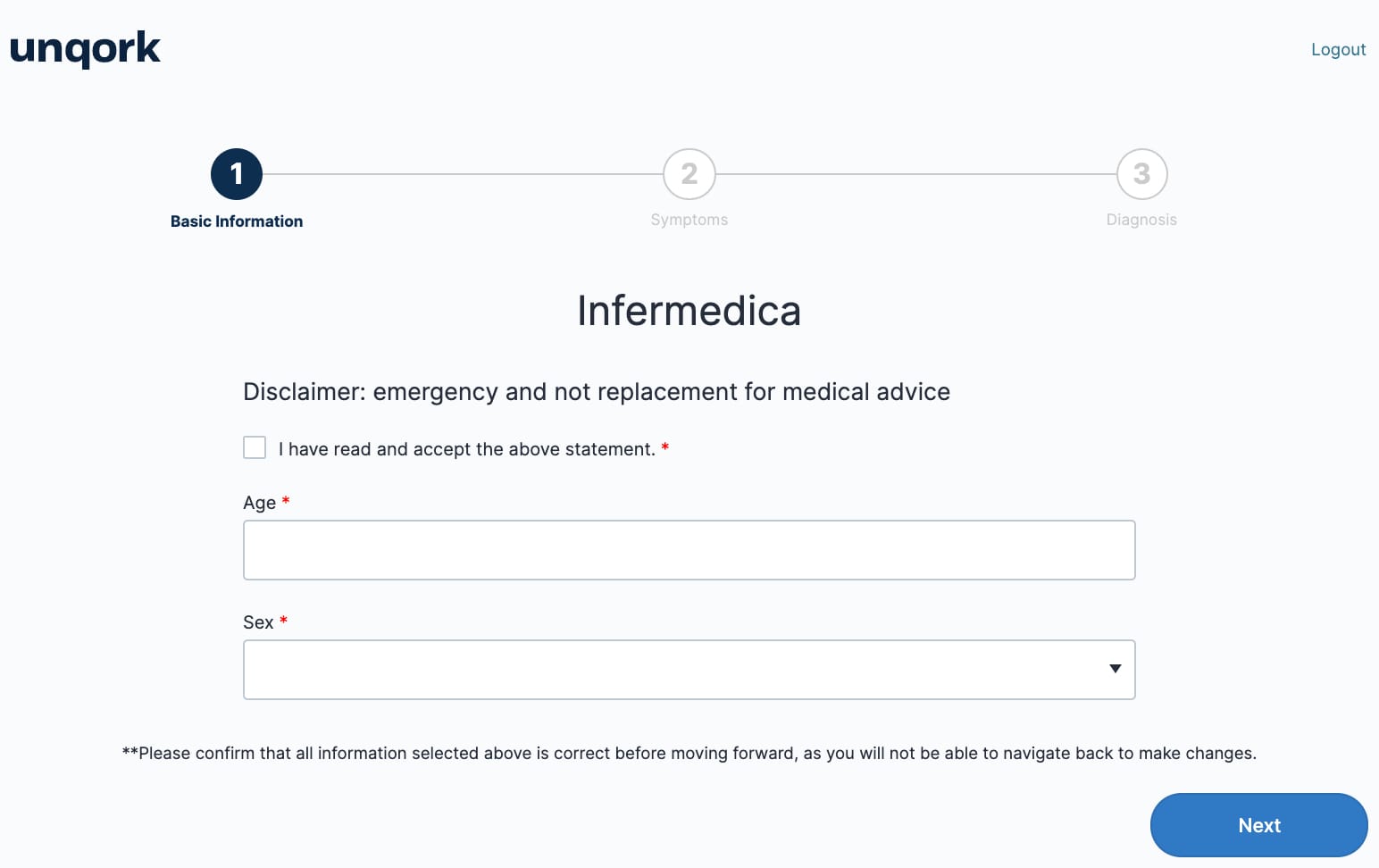Tick the accept statement checkbox
The height and width of the screenshot is (868, 1379).
tap(255, 447)
